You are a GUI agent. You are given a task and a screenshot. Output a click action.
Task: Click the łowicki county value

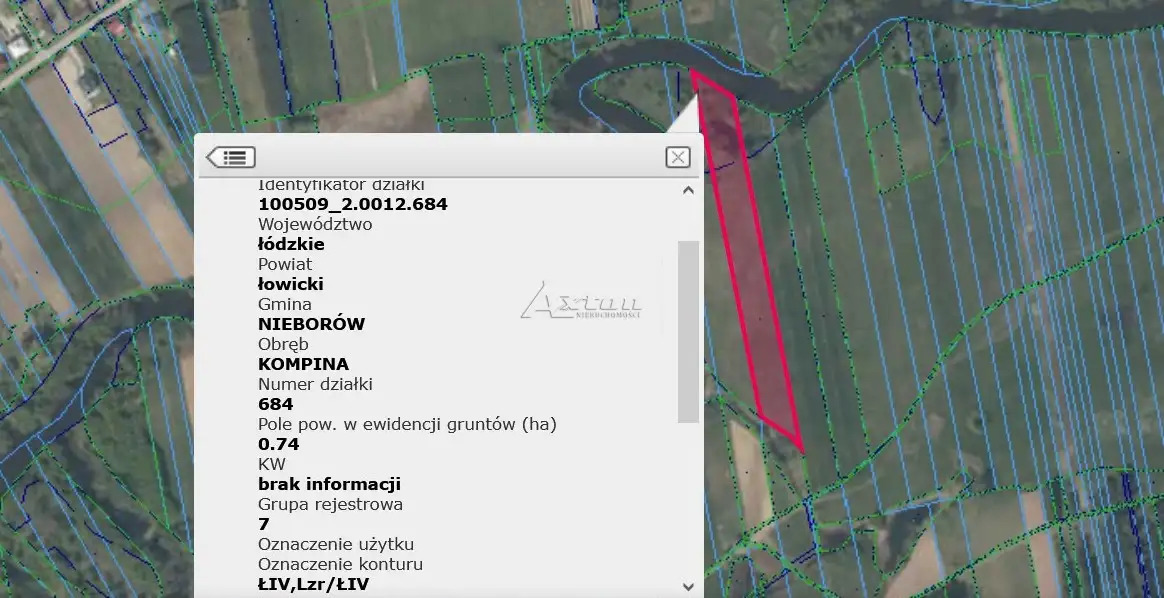(x=290, y=284)
